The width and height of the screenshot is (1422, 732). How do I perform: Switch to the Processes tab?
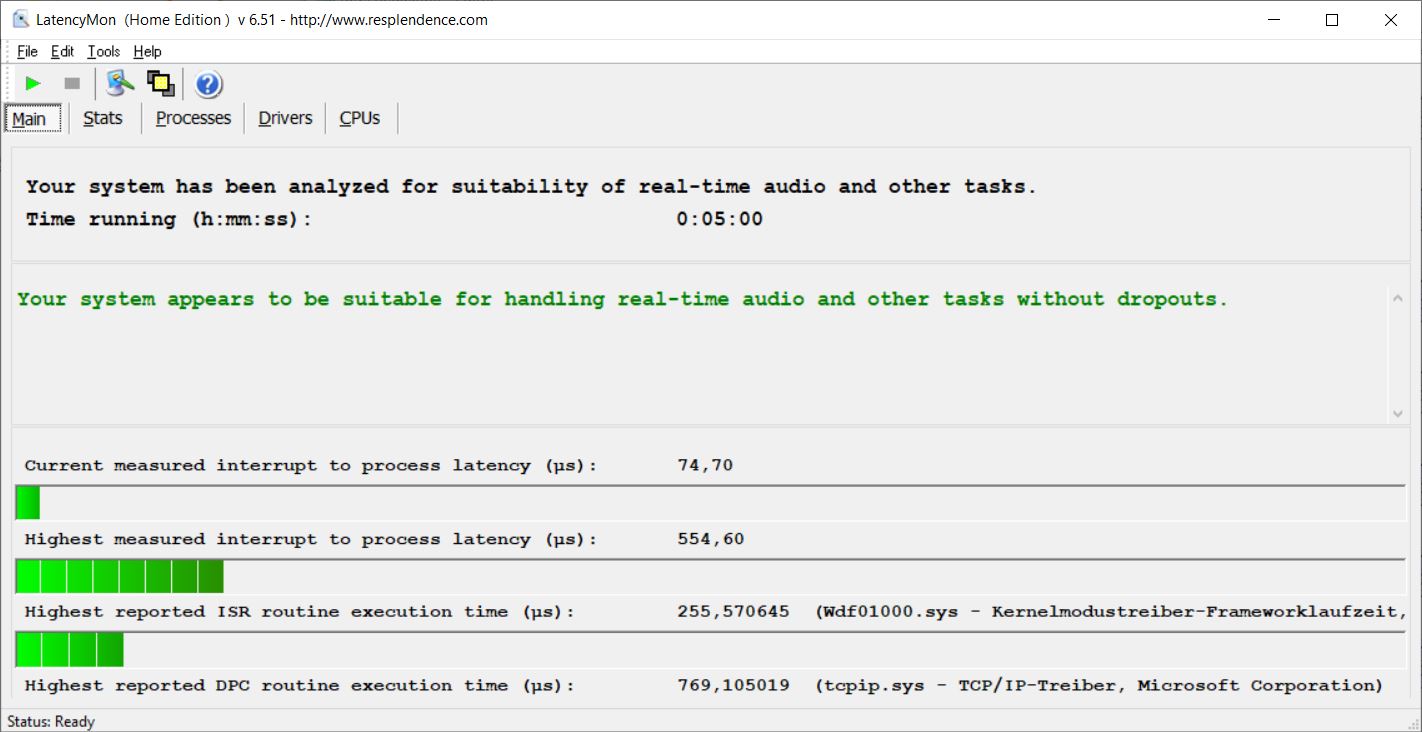click(193, 118)
